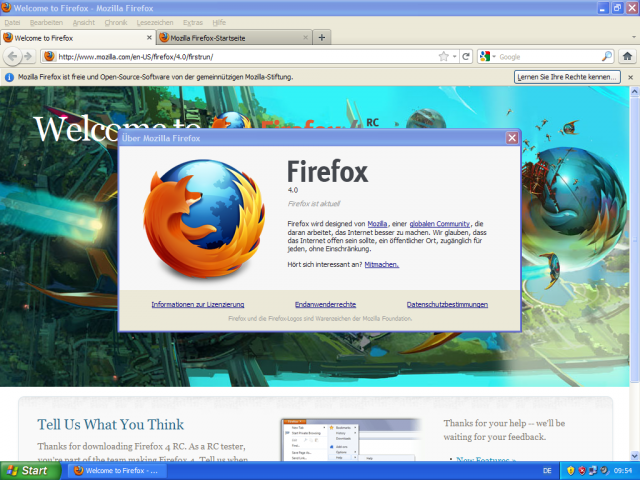Click the network computers tray icon

(x=593, y=471)
